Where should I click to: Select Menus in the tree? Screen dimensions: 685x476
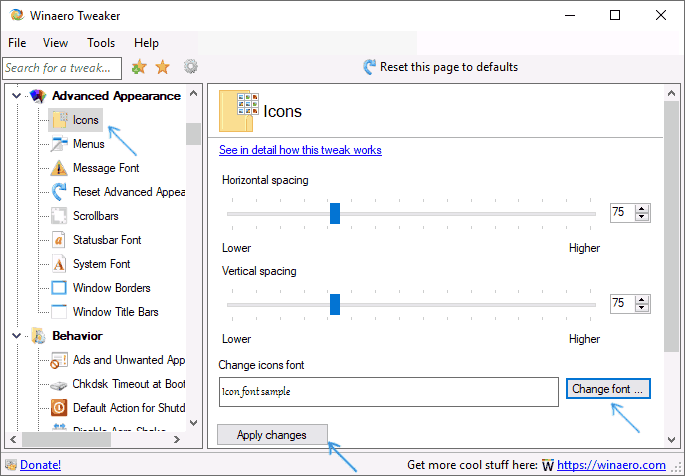[89, 144]
